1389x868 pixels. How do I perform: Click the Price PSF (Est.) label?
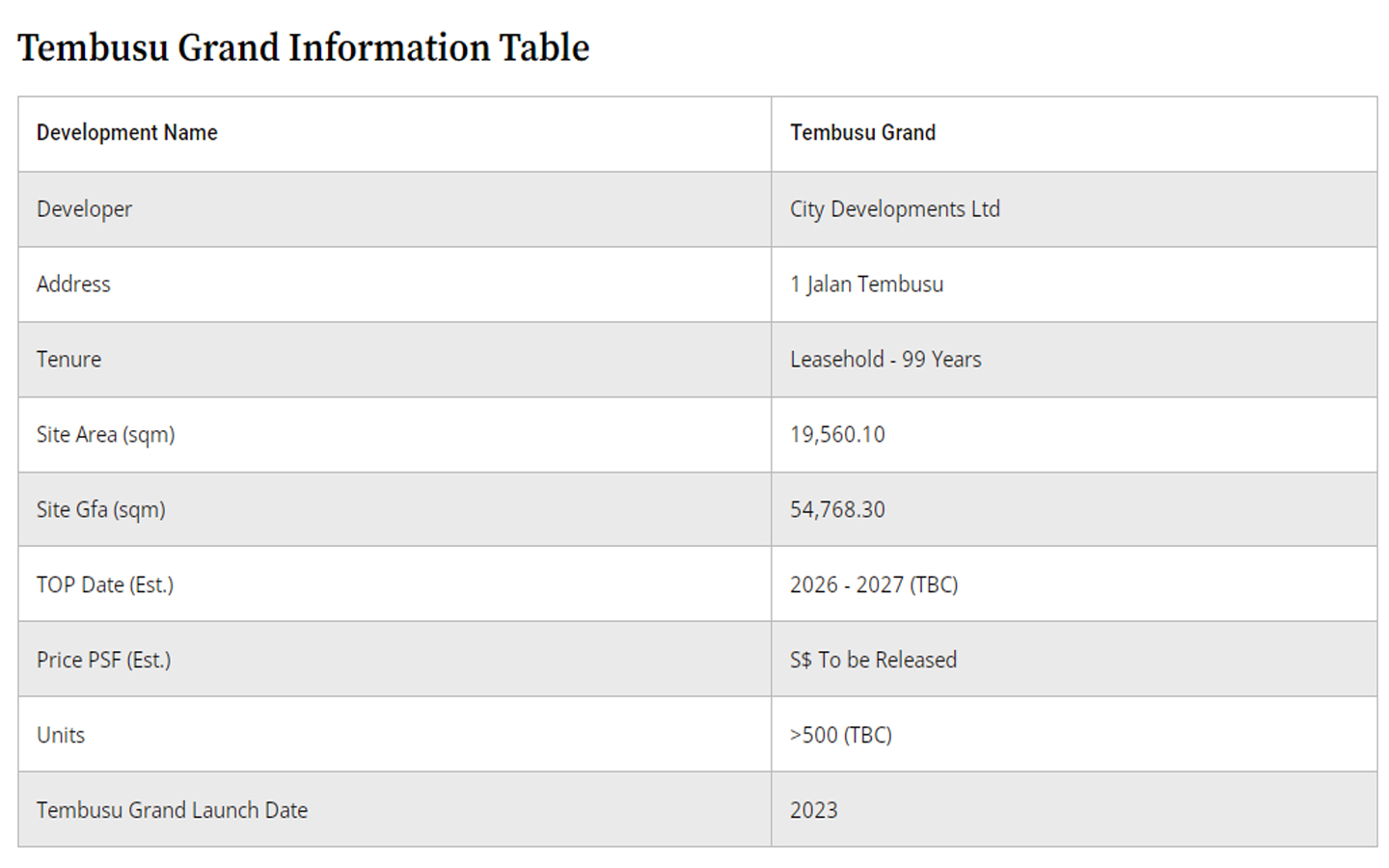tap(103, 661)
